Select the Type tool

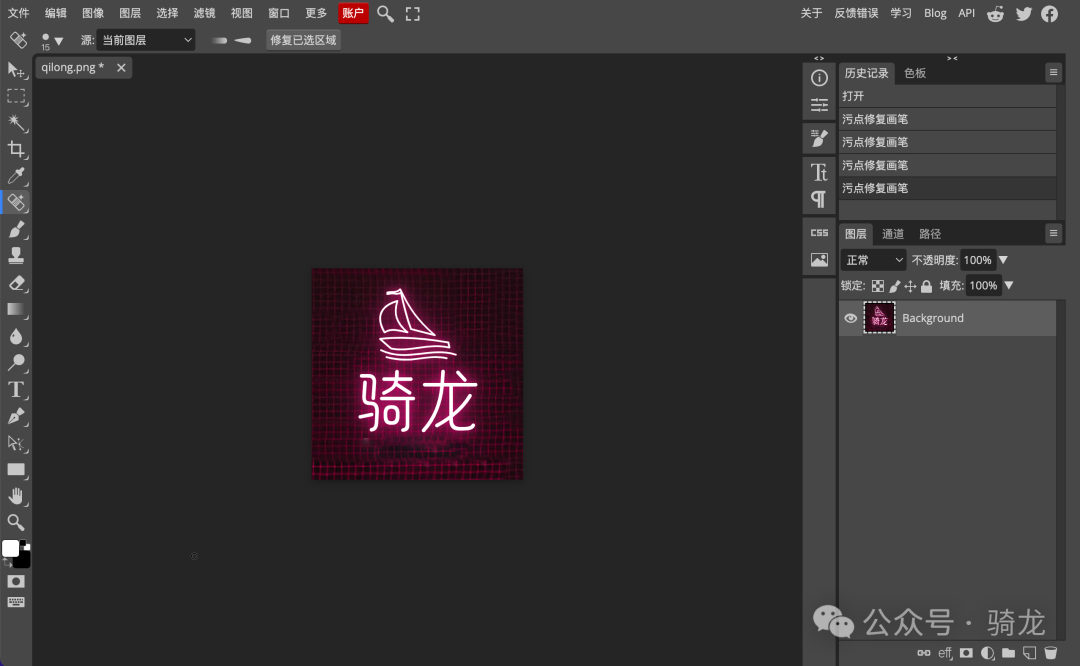point(16,389)
